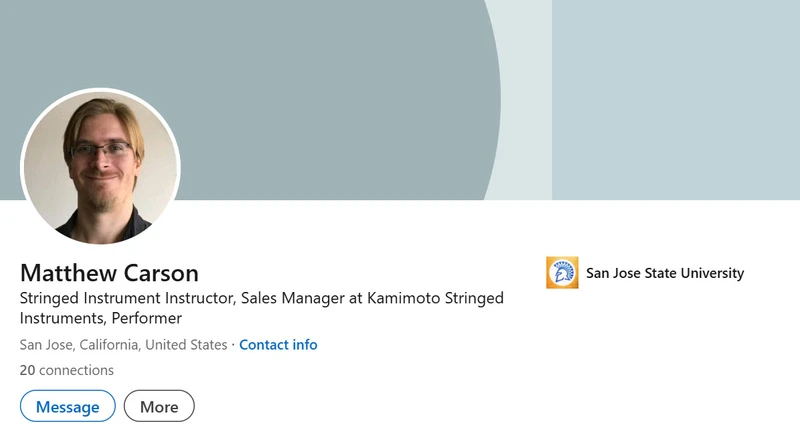Click the light blue right section of the banner
The image size is (800, 444).
coord(676,100)
